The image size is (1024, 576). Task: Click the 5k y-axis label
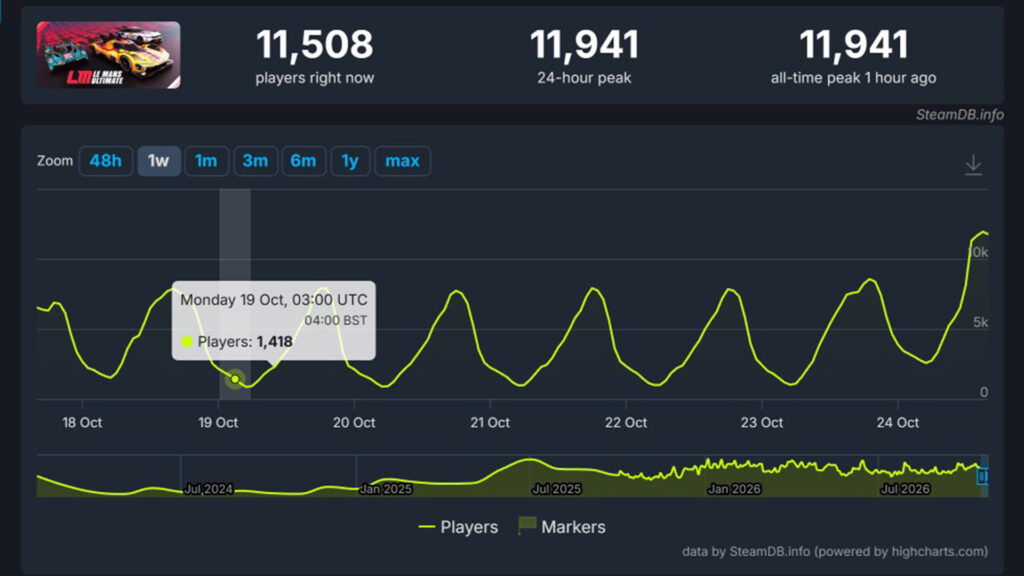[x=980, y=322]
